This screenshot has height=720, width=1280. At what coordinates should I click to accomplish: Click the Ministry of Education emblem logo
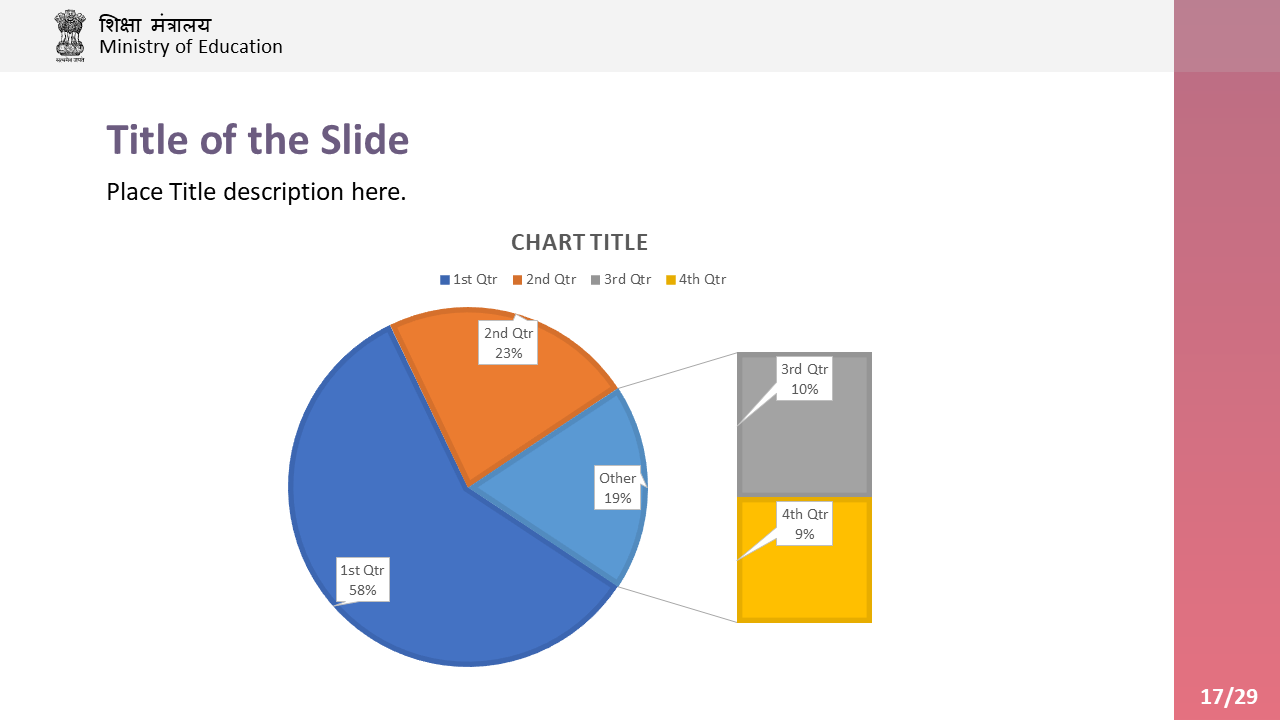tap(70, 36)
